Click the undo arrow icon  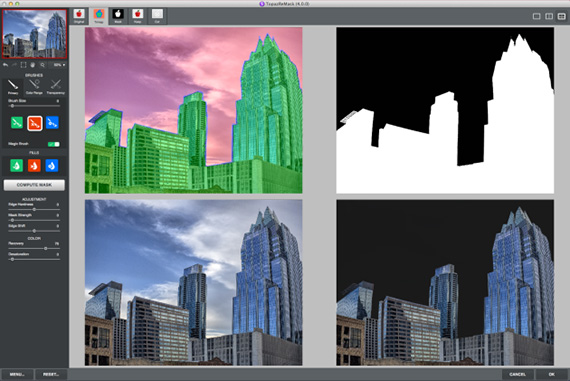(x=5, y=65)
